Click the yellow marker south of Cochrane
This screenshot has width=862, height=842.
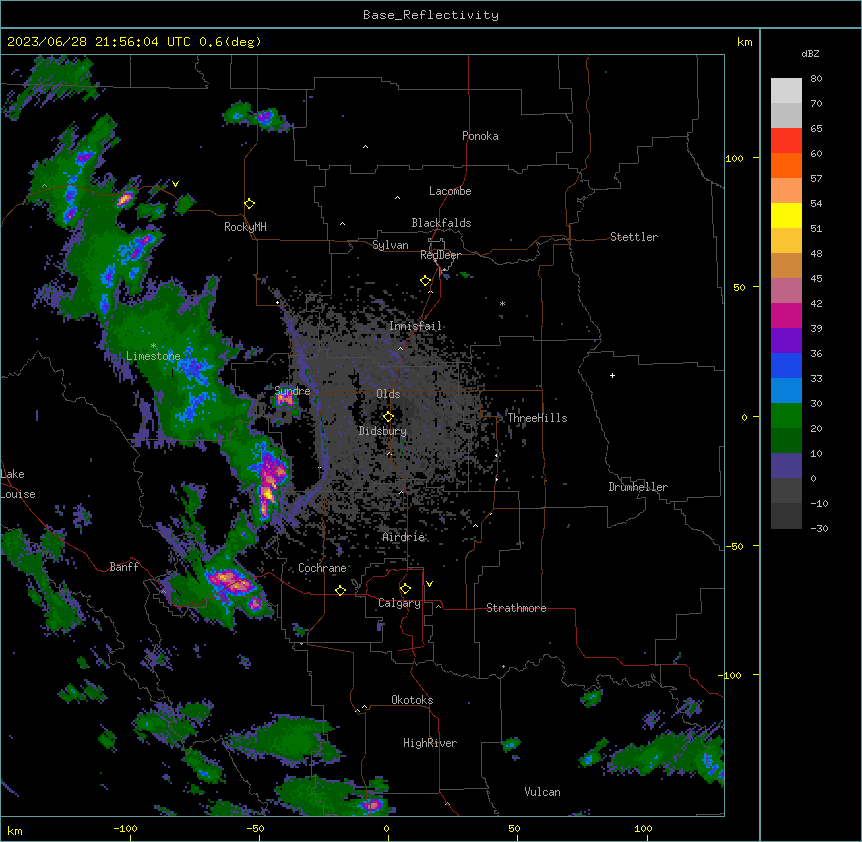[340, 591]
